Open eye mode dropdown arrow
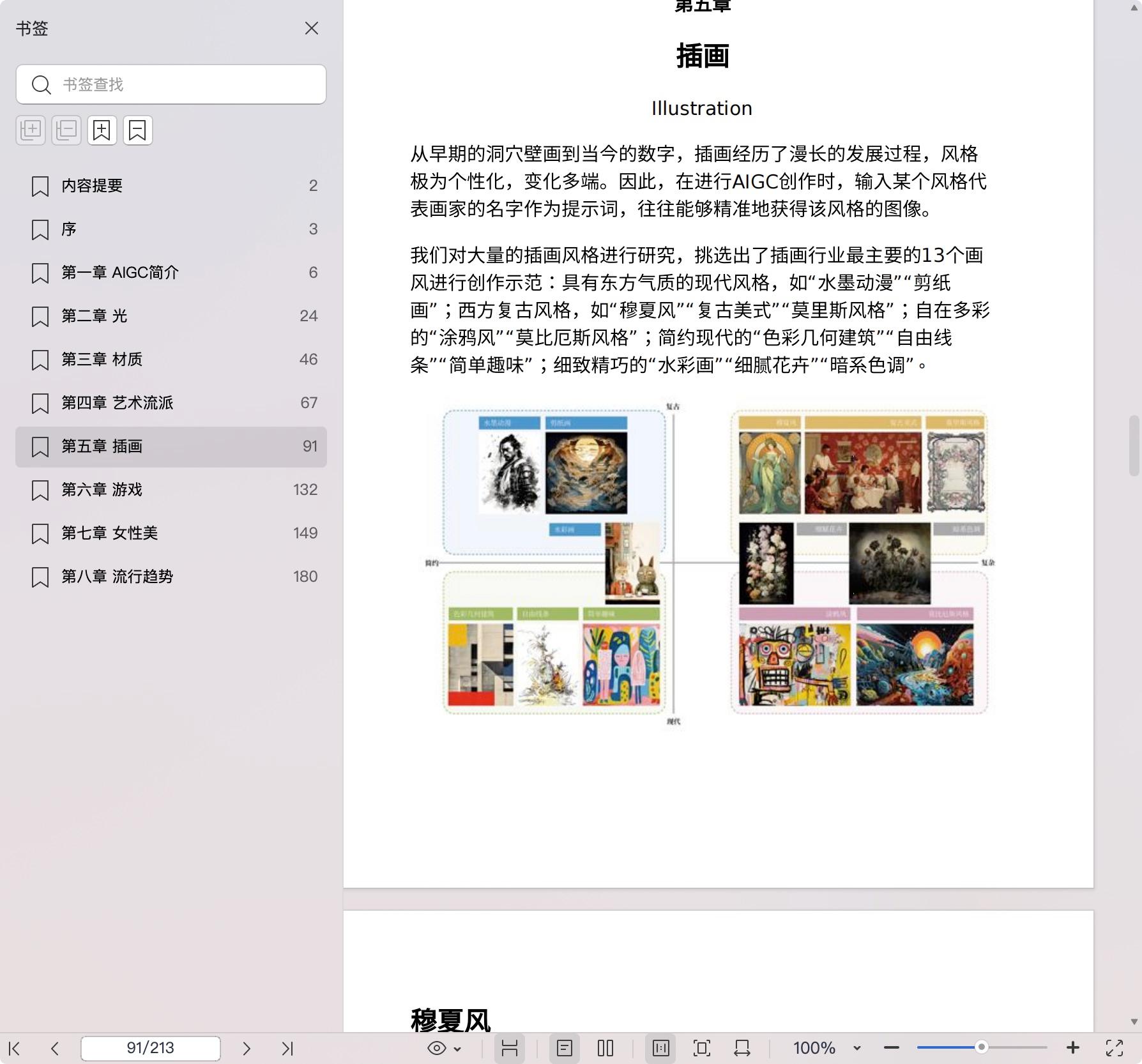The image size is (1142, 1064). [457, 1049]
